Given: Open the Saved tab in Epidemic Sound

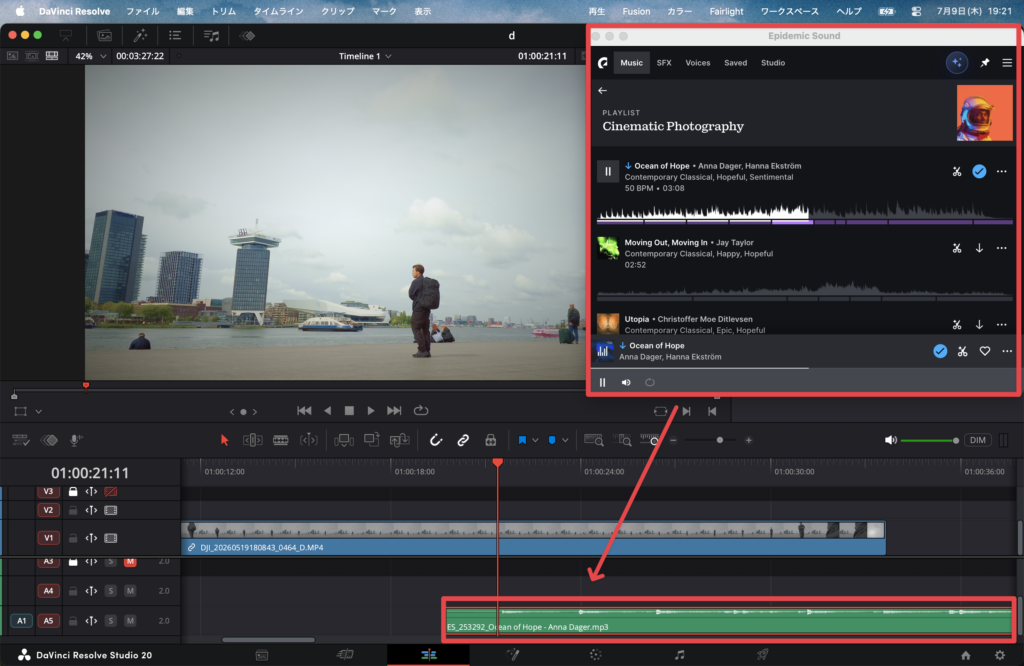Looking at the screenshot, I should (x=735, y=63).
